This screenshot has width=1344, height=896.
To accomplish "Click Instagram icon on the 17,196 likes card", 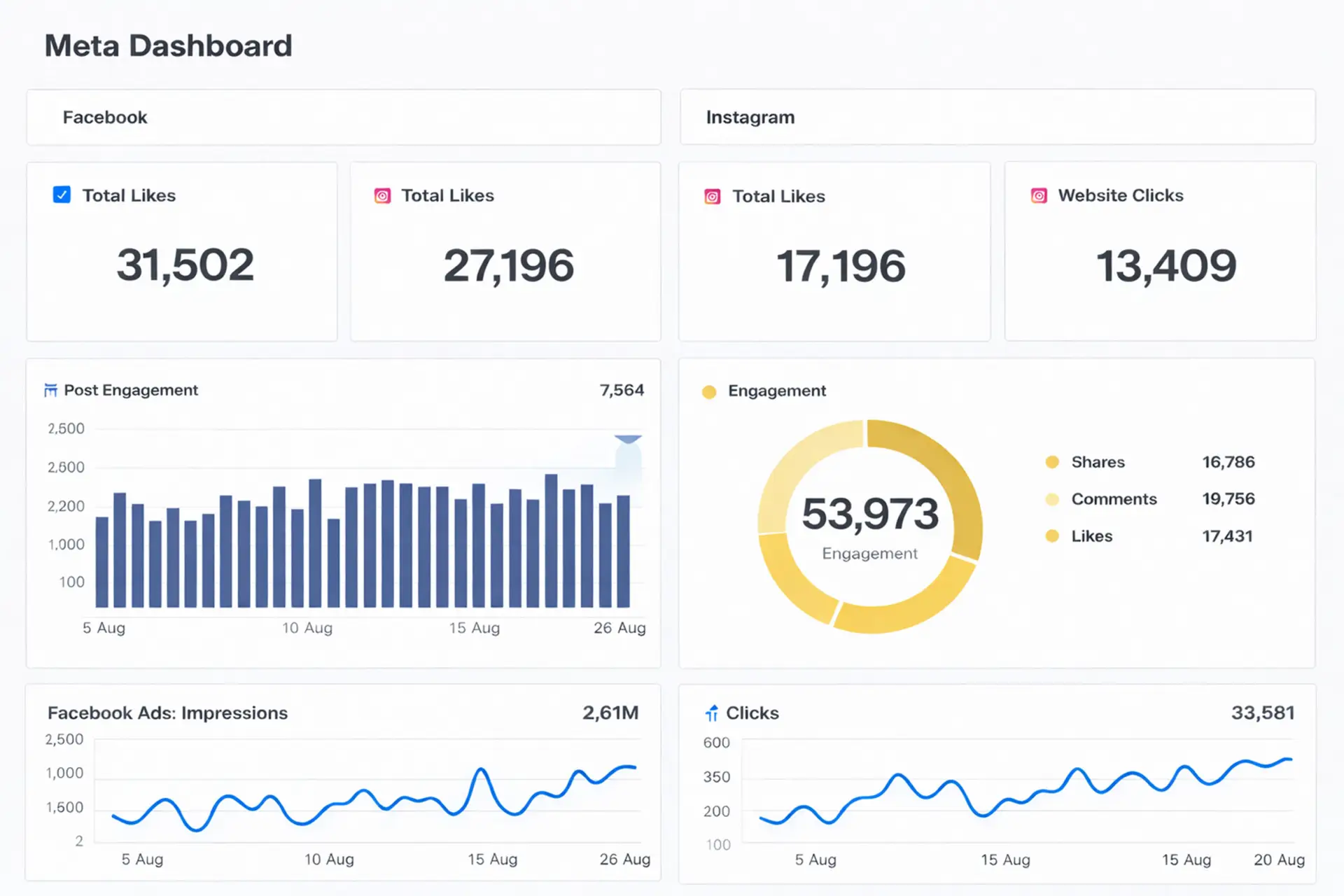I will click(712, 197).
